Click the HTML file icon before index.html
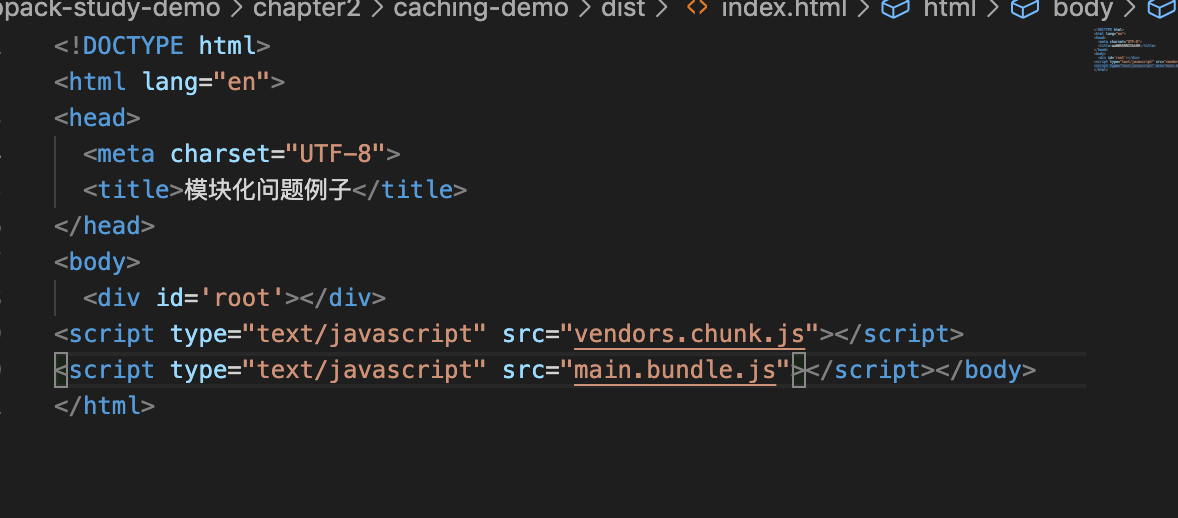 pos(697,10)
